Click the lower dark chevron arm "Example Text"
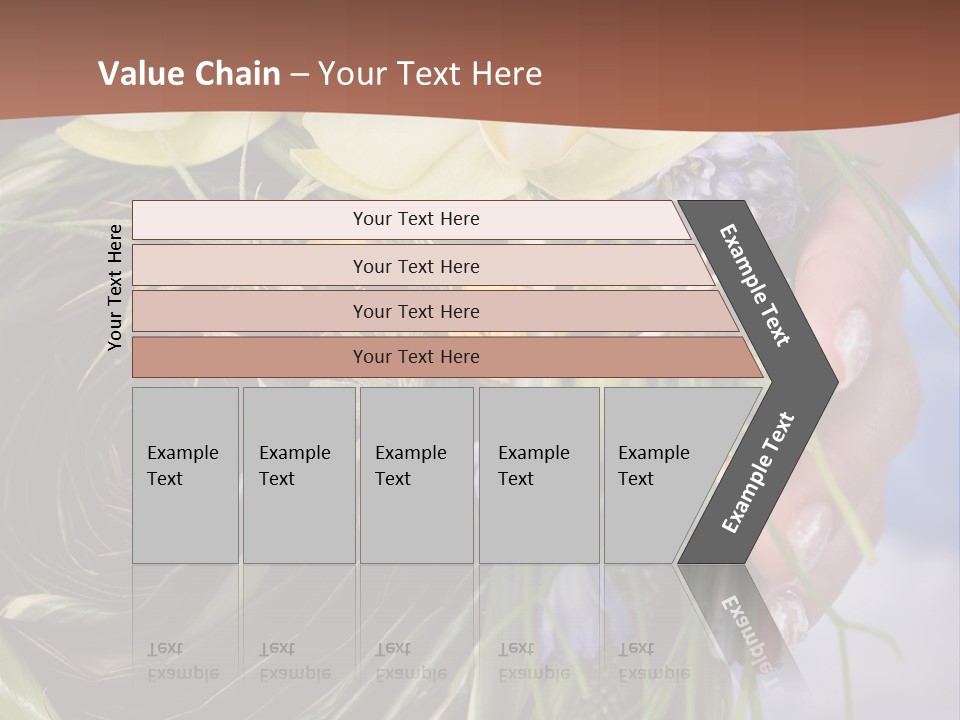Screen dimensions: 960x720 (x=758, y=472)
